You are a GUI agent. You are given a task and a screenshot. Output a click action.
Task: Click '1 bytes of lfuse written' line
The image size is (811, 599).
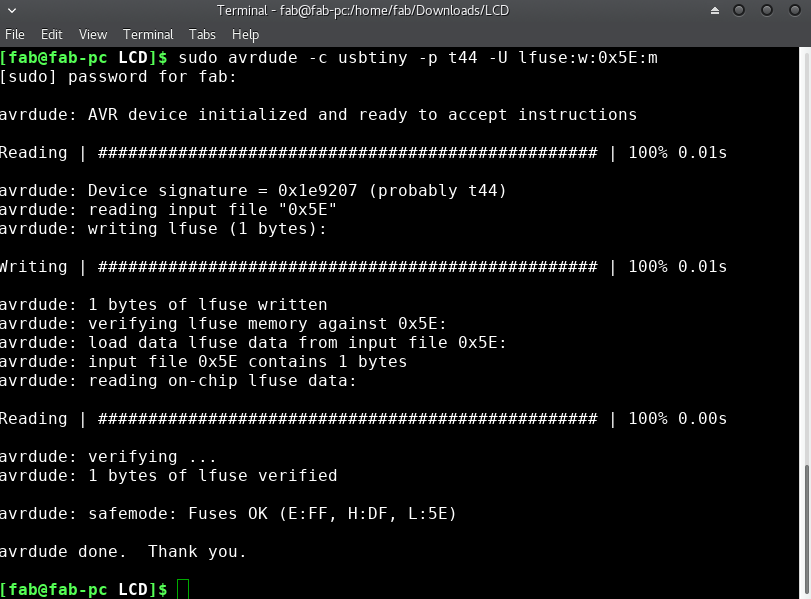[163, 305]
